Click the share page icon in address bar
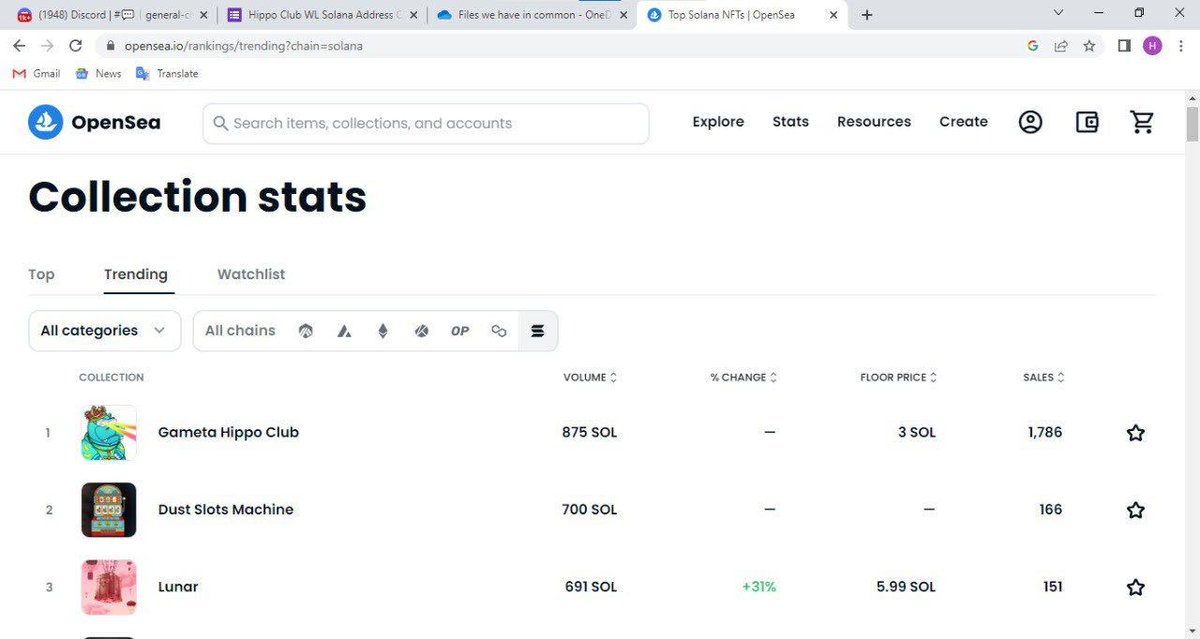This screenshot has height=639, width=1200. click(1061, 46)
